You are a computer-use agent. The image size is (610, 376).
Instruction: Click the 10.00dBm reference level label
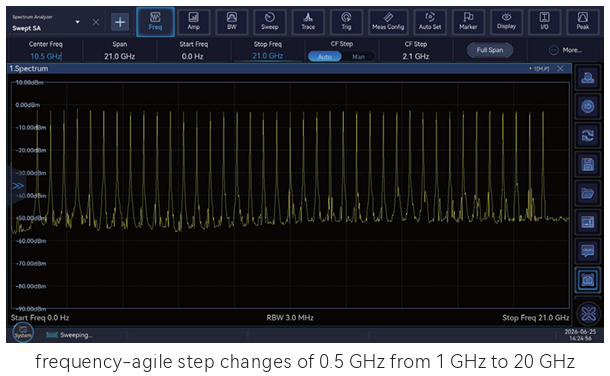[x=29, y=82]
